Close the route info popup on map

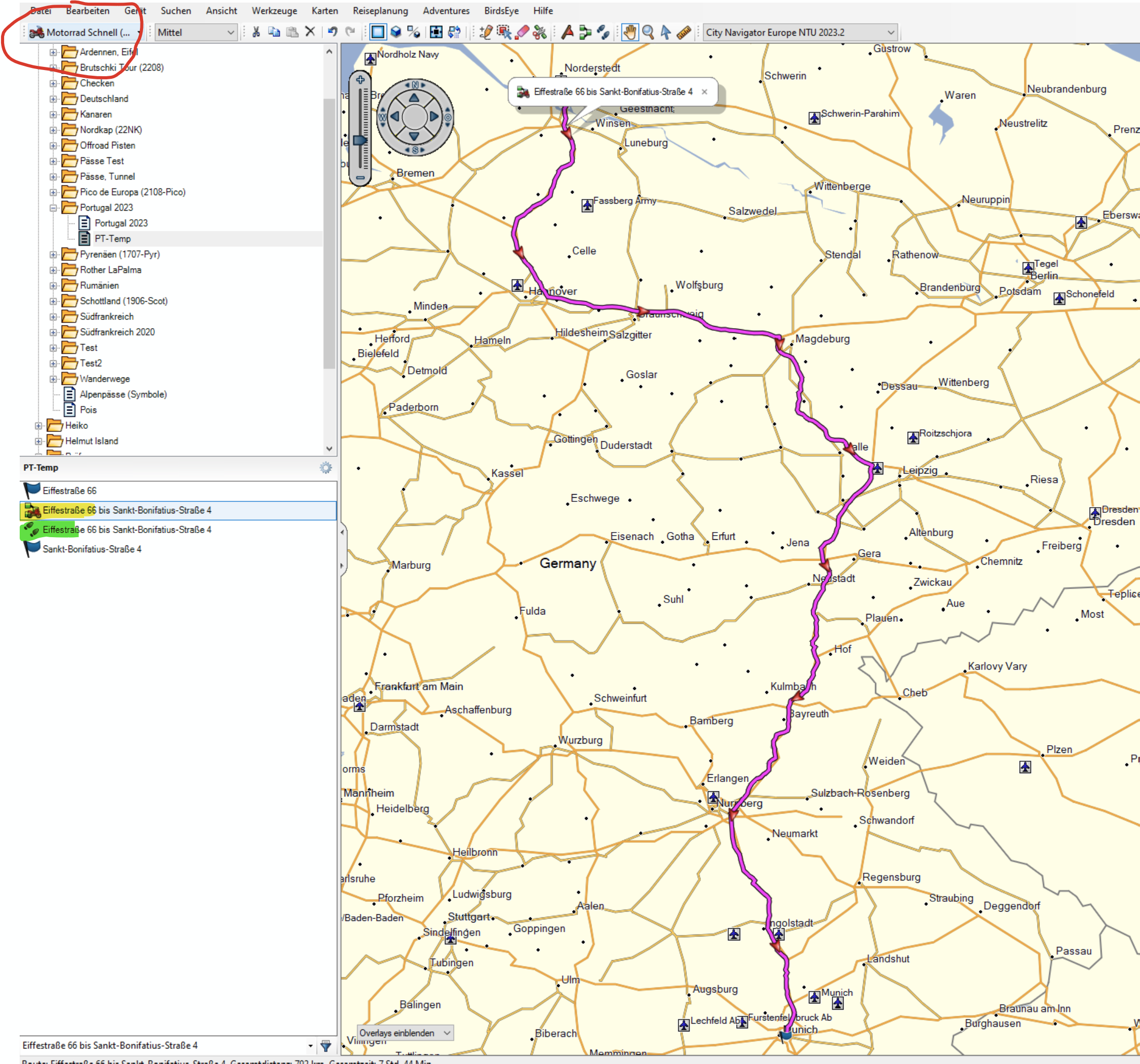(704, 92)
